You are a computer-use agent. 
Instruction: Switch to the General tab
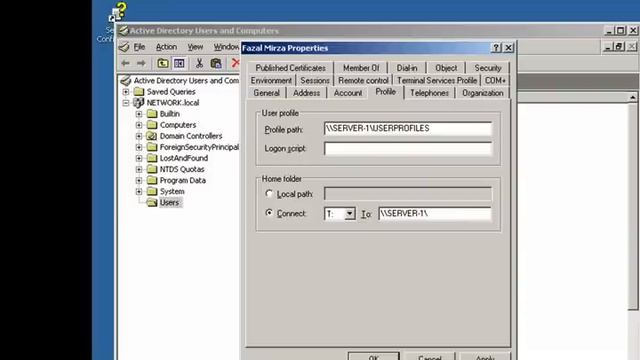click(267, 93)
